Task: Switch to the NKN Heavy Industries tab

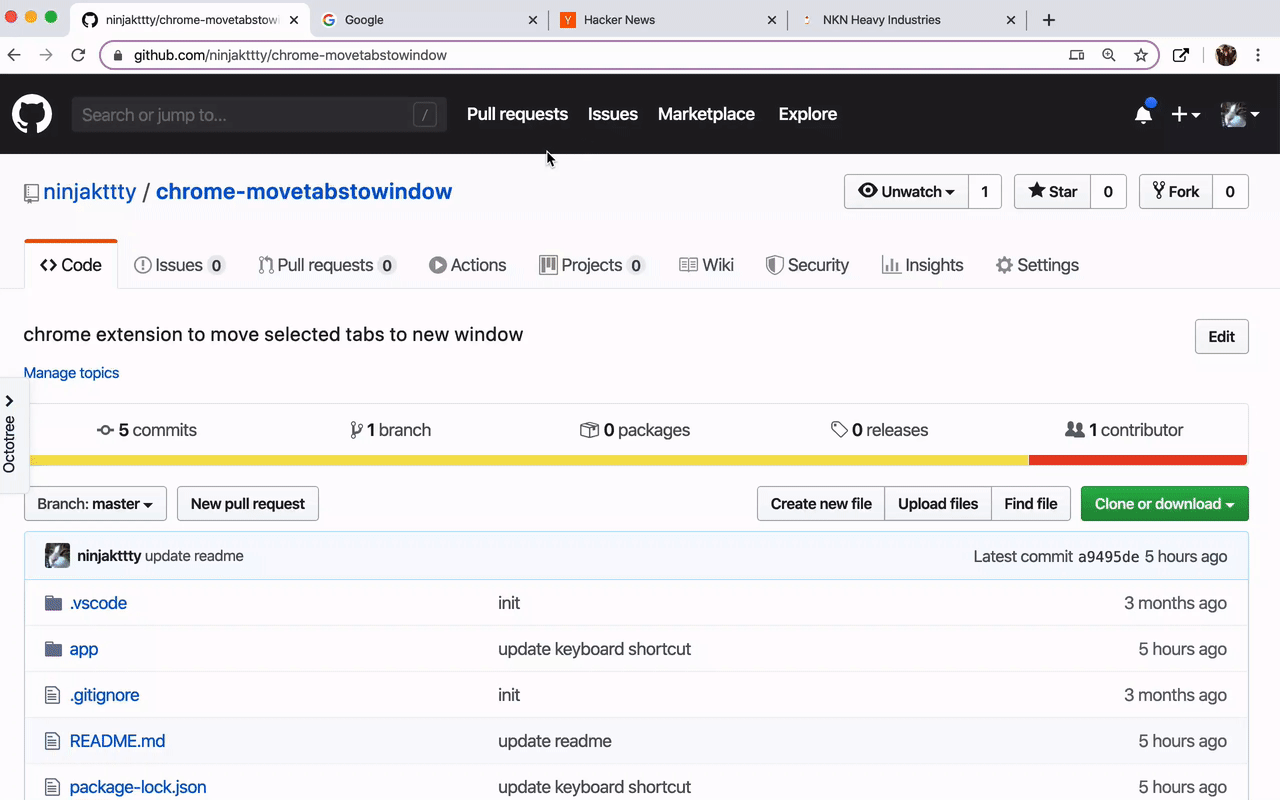Action: click(907, 20)
